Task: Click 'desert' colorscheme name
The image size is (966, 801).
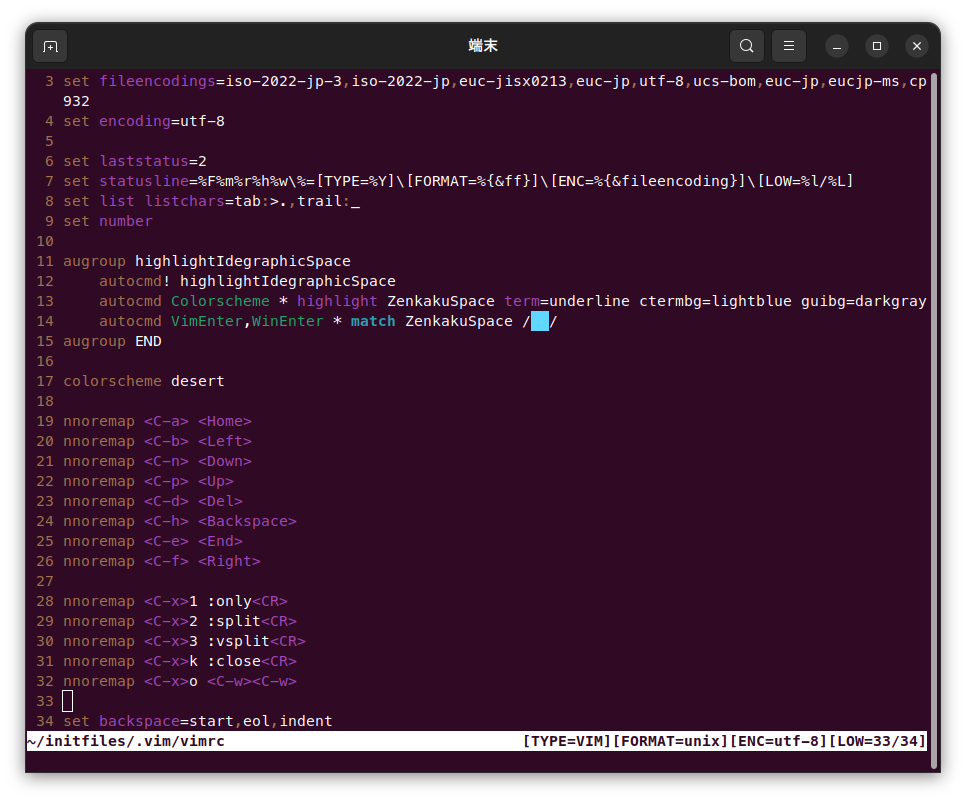Action: tap(198, 381)
